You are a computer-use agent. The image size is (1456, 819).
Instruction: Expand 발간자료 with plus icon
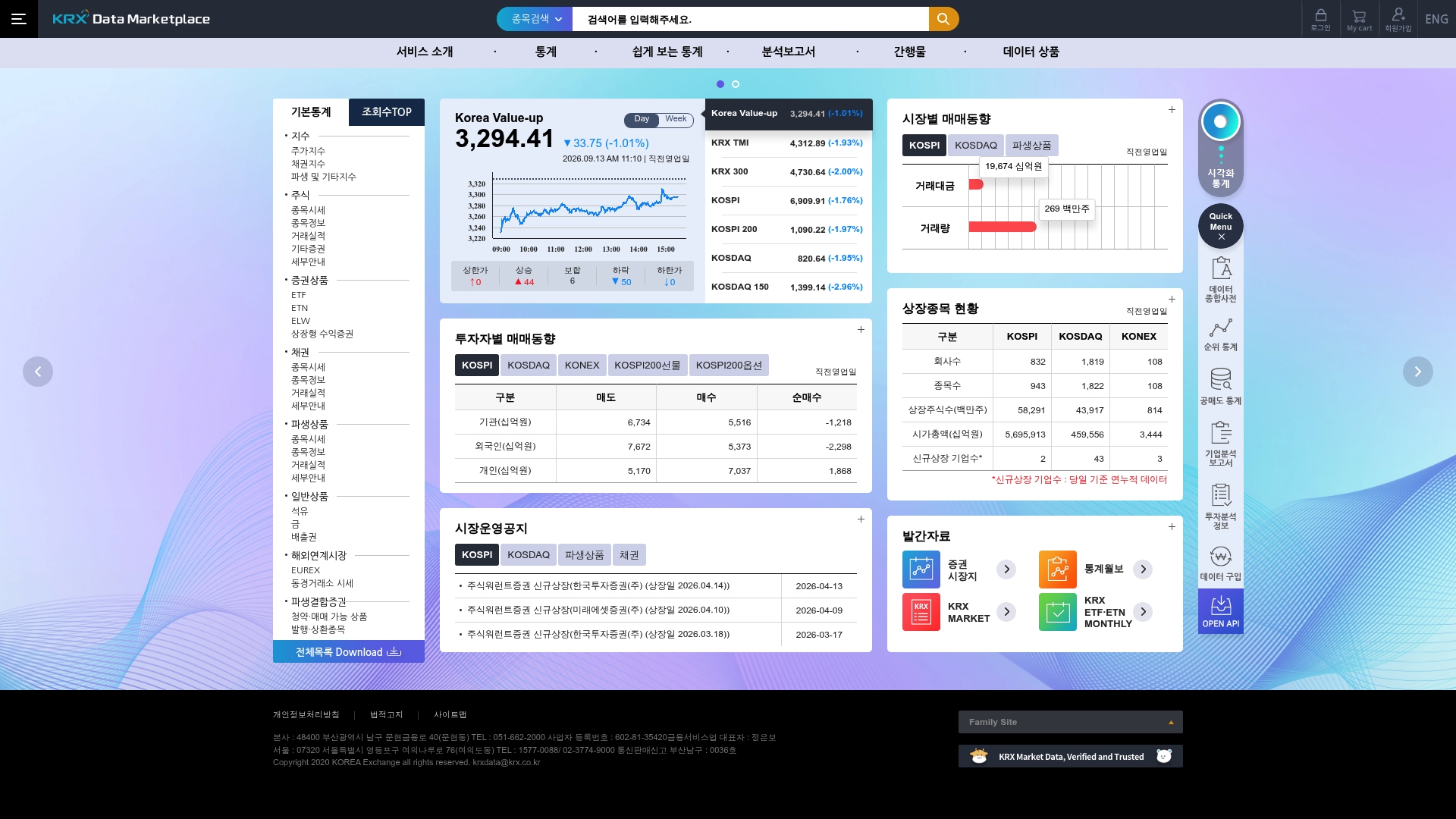coord(1172,527)
